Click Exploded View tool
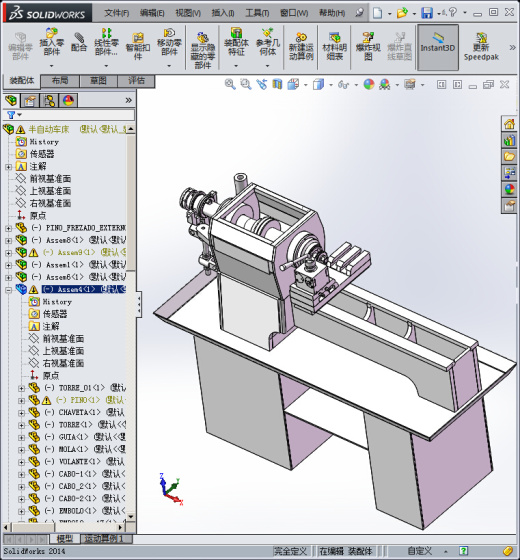This screenshot has height=560, width=520. coord(368,46)
